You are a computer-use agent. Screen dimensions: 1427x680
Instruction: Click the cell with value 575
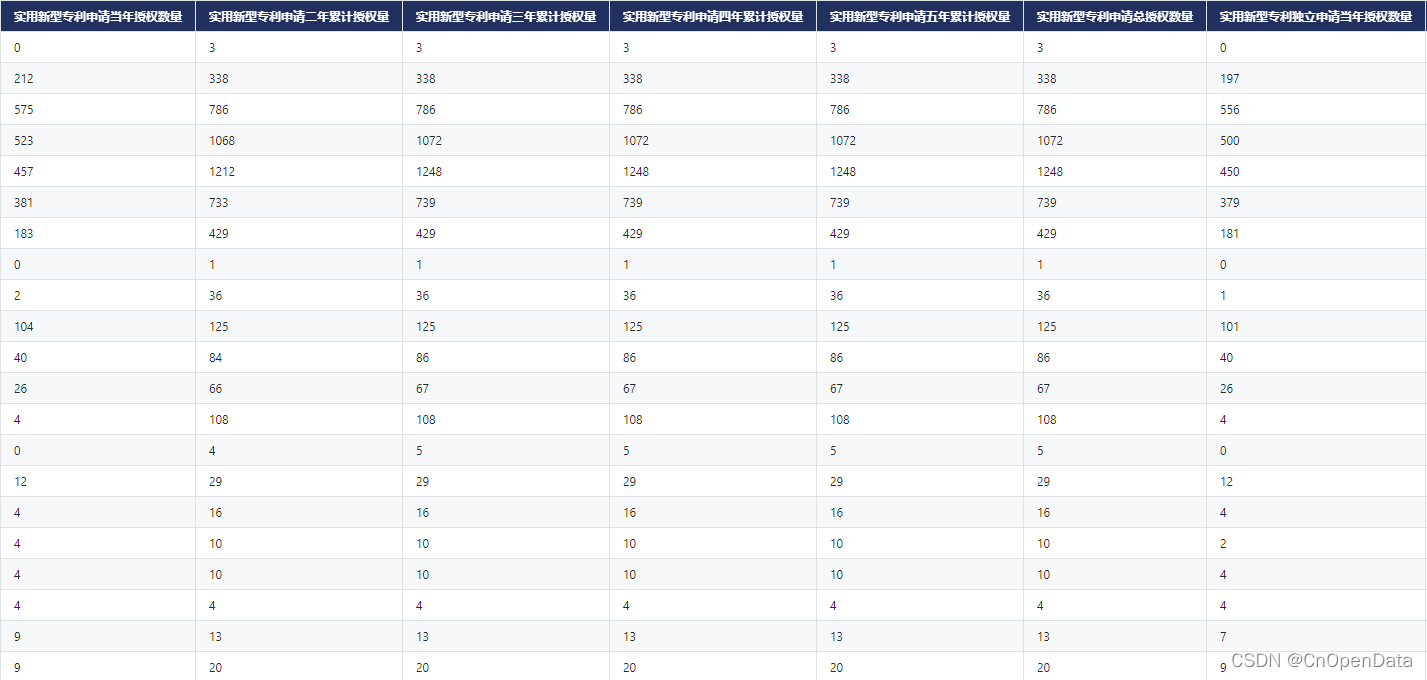pyautogui.click(x=98, y=109)
